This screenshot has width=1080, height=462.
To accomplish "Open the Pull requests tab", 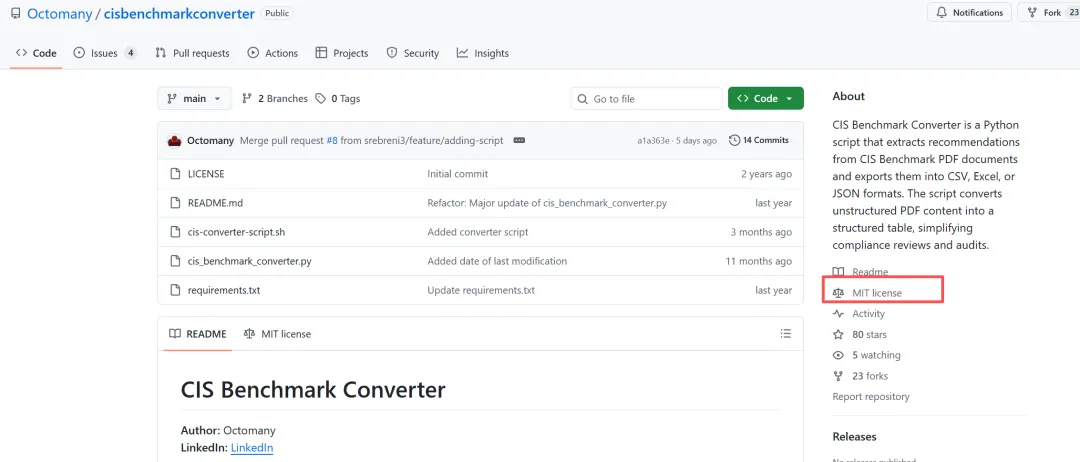I will 192,53.
